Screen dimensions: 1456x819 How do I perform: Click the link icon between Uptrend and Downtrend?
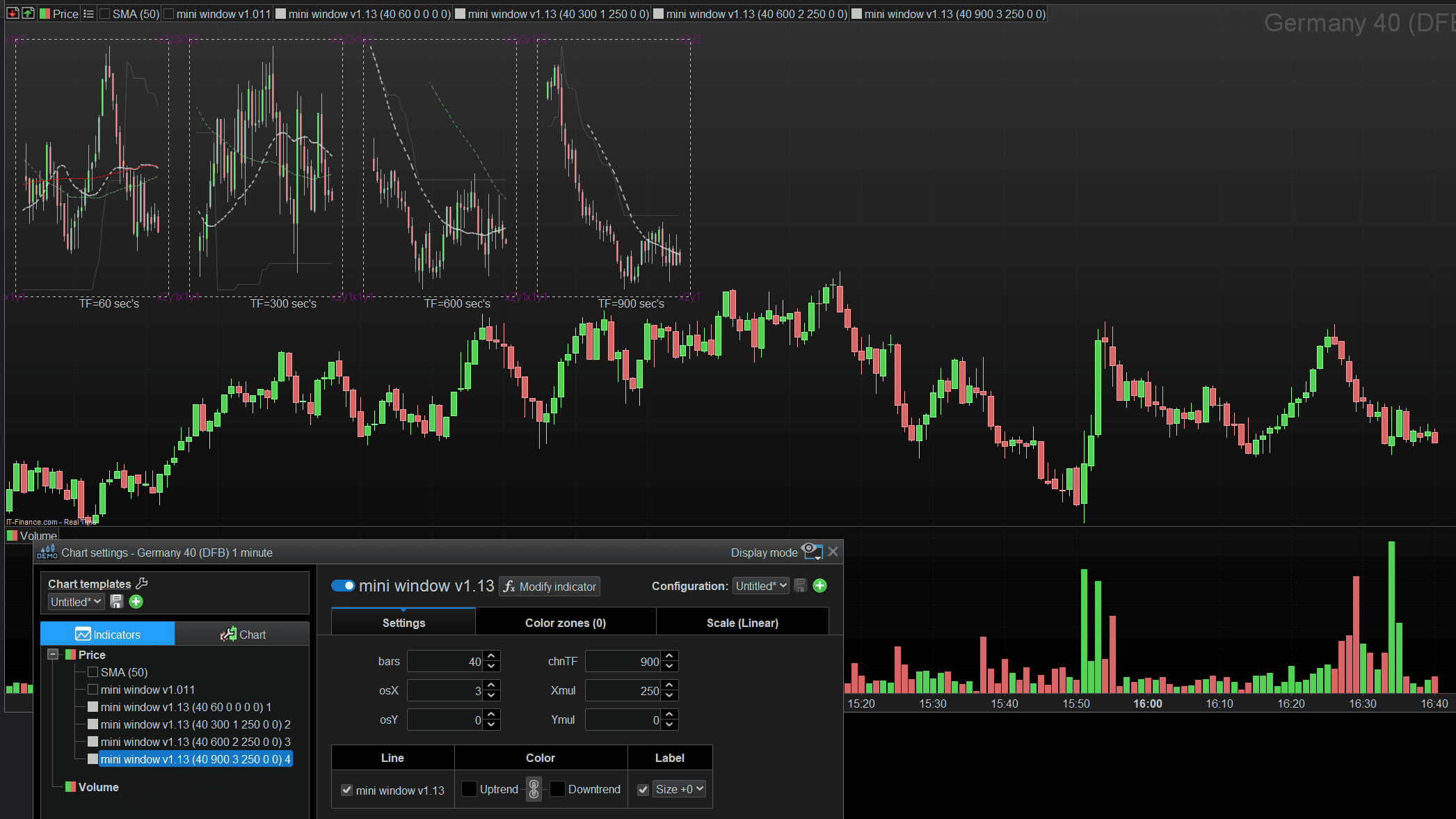(x=534, y=789)
